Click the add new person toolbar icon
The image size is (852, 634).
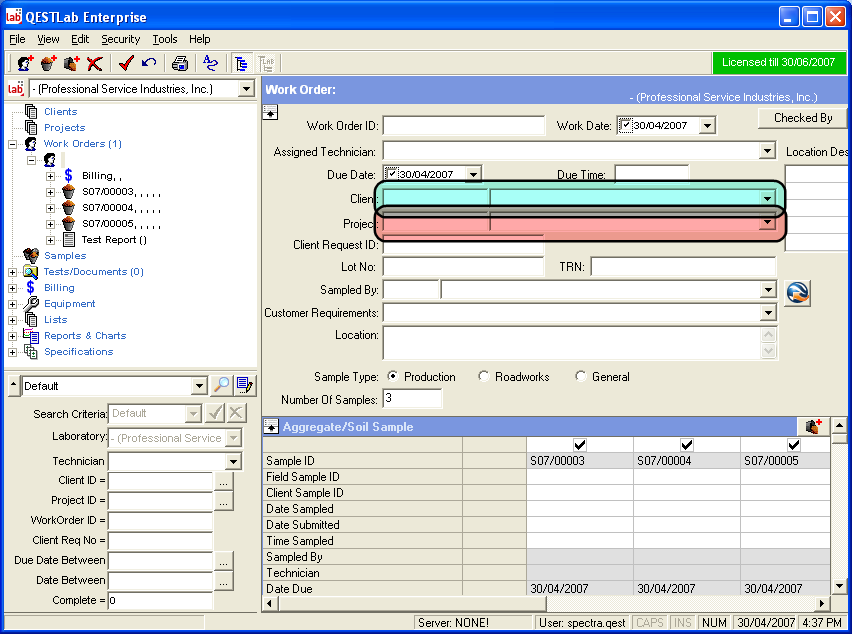25,63
